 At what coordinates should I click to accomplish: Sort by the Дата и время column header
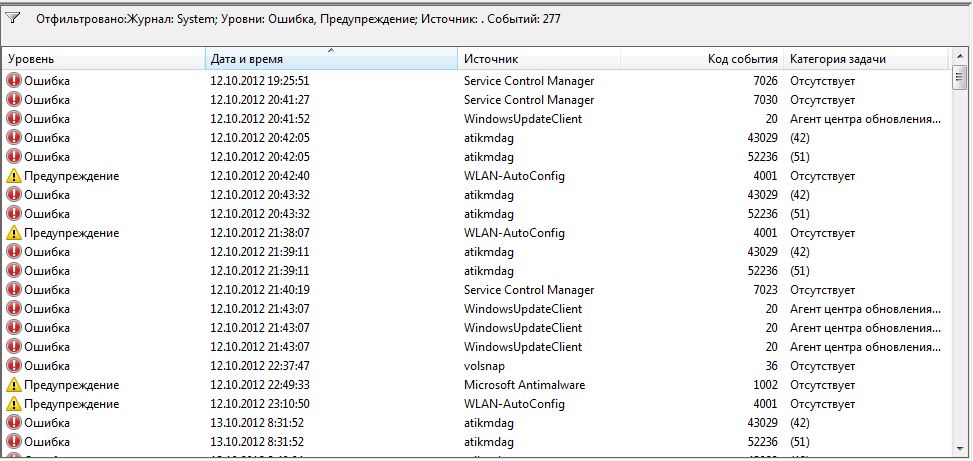pos(330,60)
